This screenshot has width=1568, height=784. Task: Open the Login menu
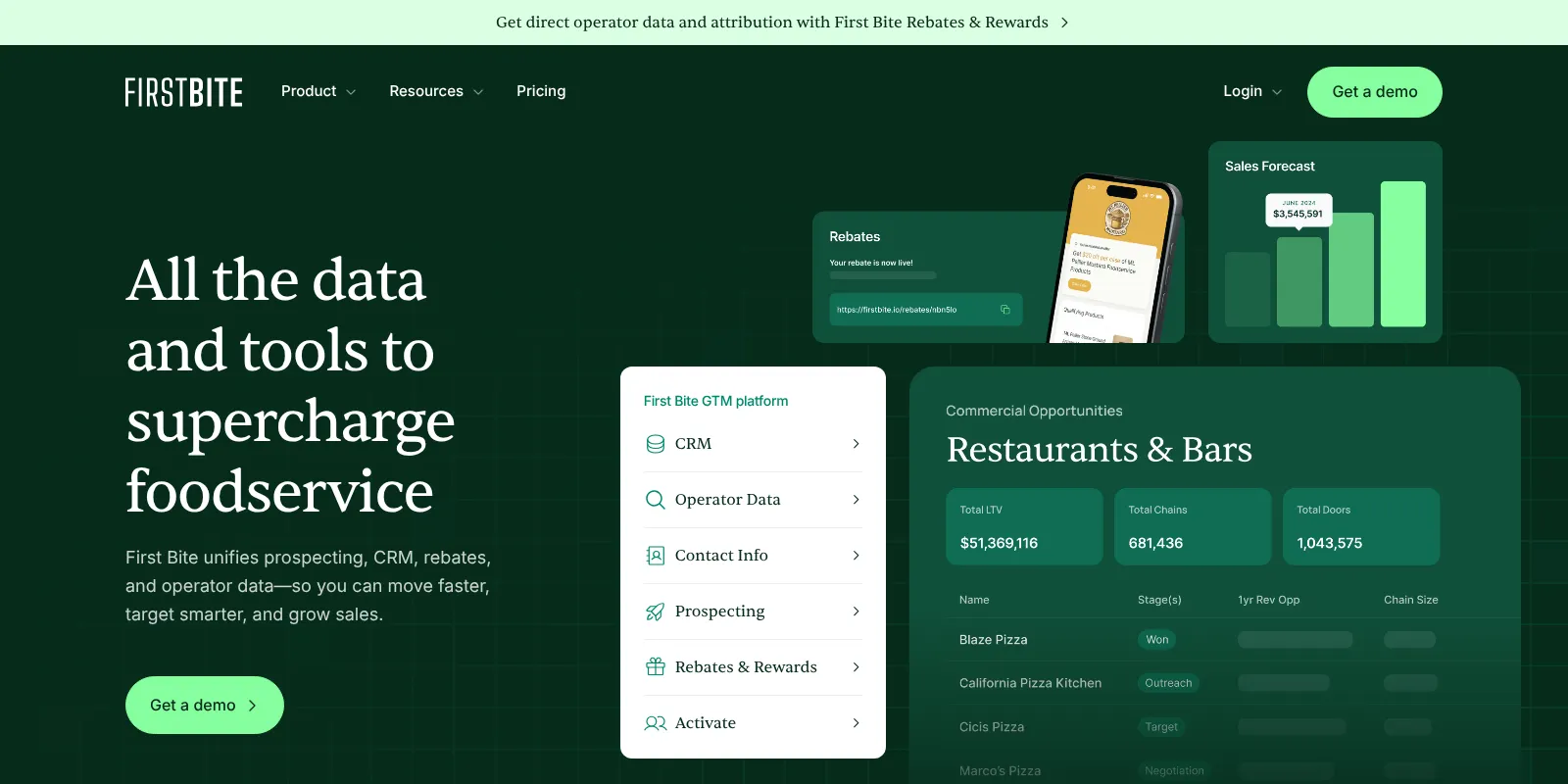click(x=1252, y=91)
